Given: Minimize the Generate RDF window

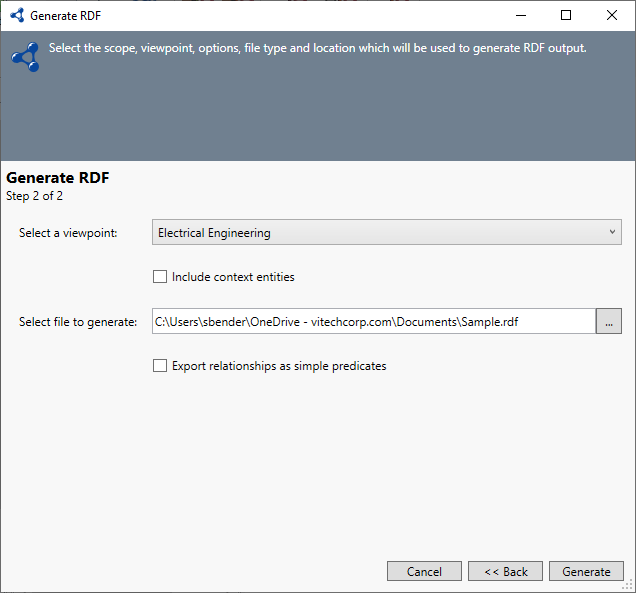Looking at the screenshot, I should tap(520, 16).
